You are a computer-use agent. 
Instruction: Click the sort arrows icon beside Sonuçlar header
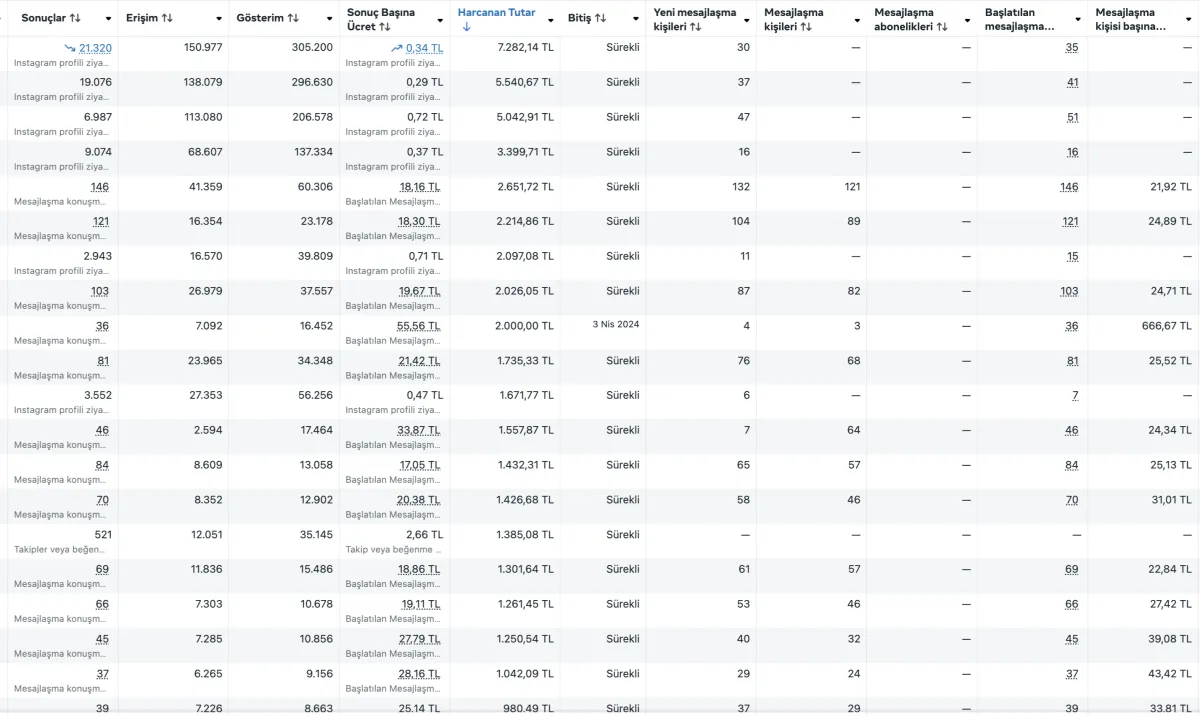[75, 18]
